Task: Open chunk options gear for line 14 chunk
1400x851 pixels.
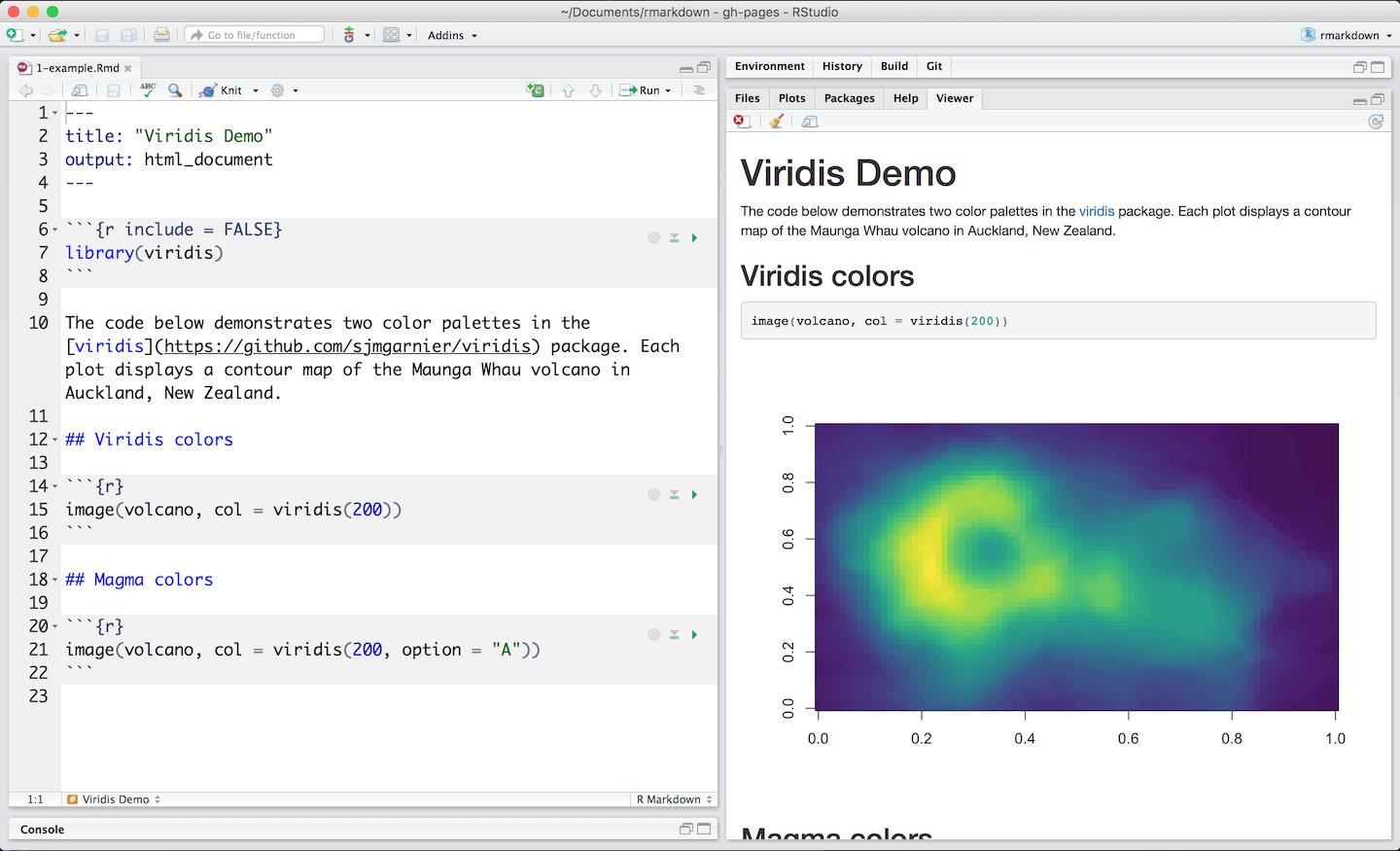Action: pyautogui.click(x=653, y=495)
